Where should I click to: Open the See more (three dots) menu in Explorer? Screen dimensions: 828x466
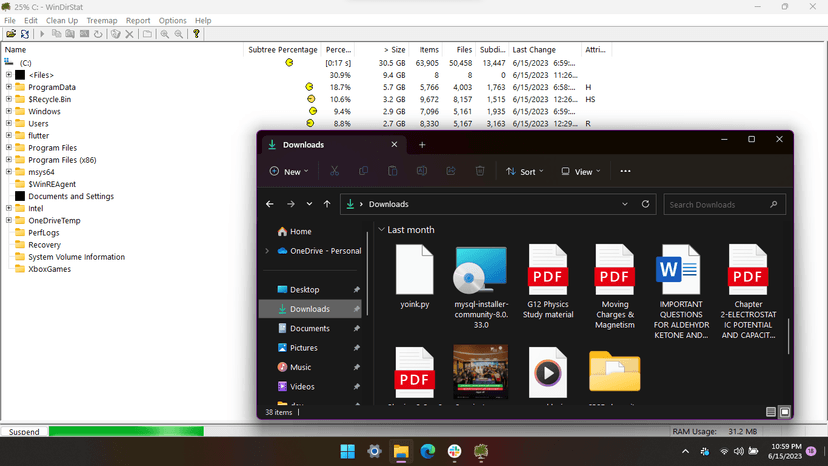pos(625,171)
